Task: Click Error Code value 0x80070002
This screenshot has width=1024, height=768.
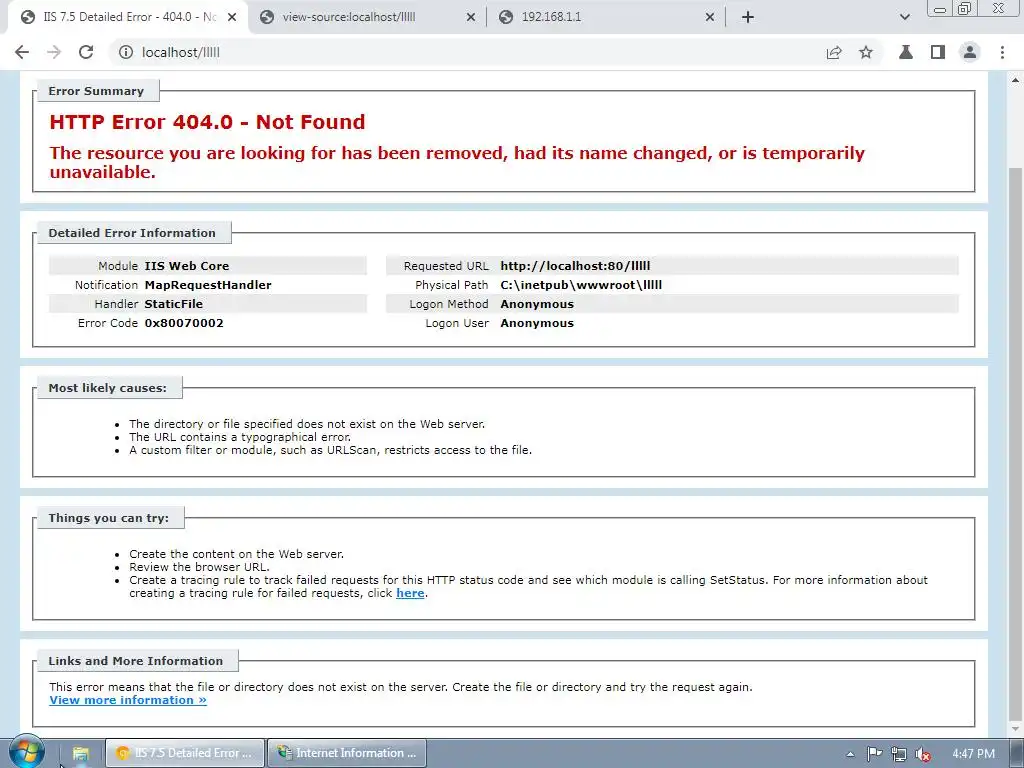Action: [x=184, y=323]
